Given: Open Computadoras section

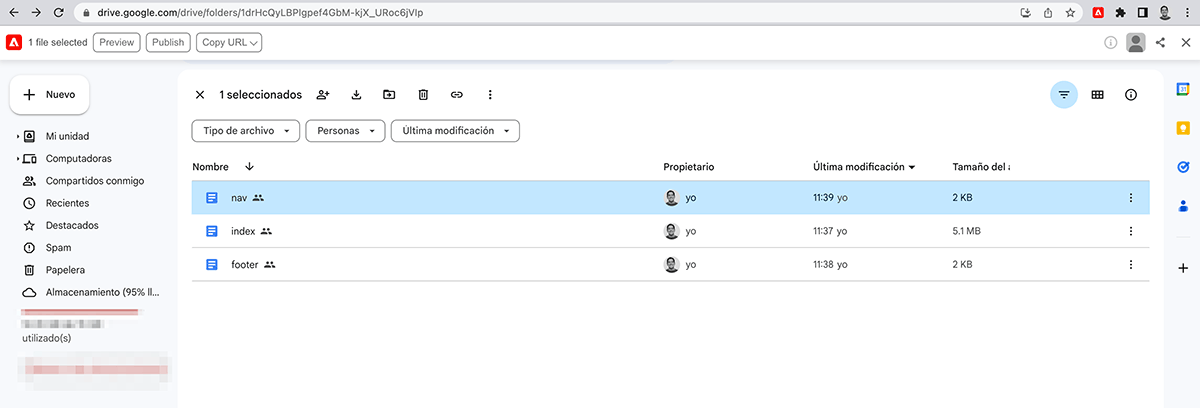Looking at the screenshot, I should pos(79,159).
